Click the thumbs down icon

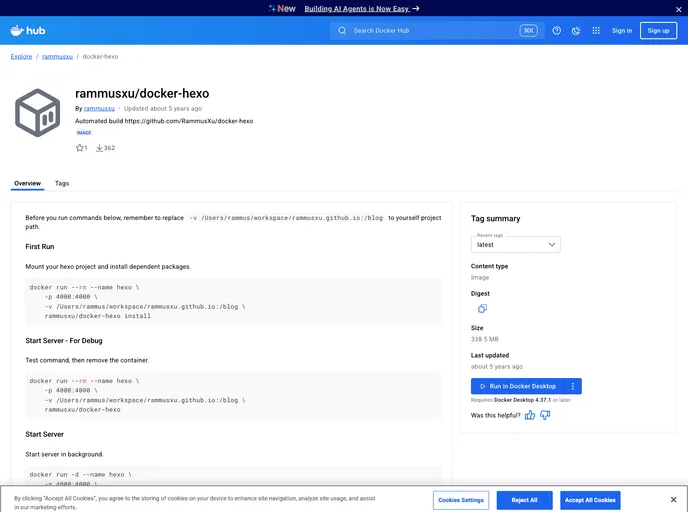click(x=545, y=415)
